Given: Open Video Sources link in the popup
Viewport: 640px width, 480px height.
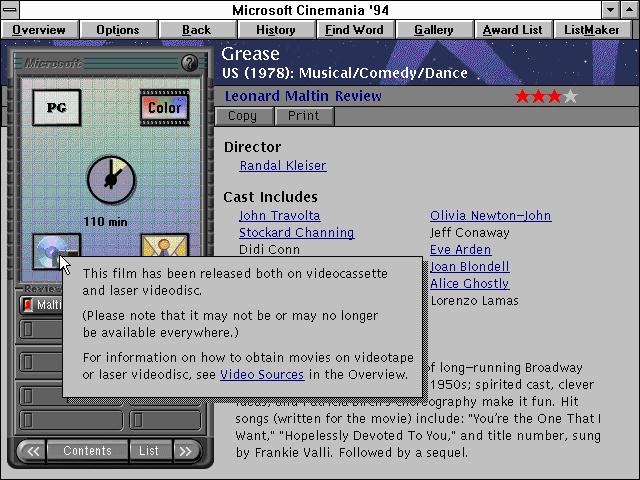Looking at the screenshot, I should point(262,375).
